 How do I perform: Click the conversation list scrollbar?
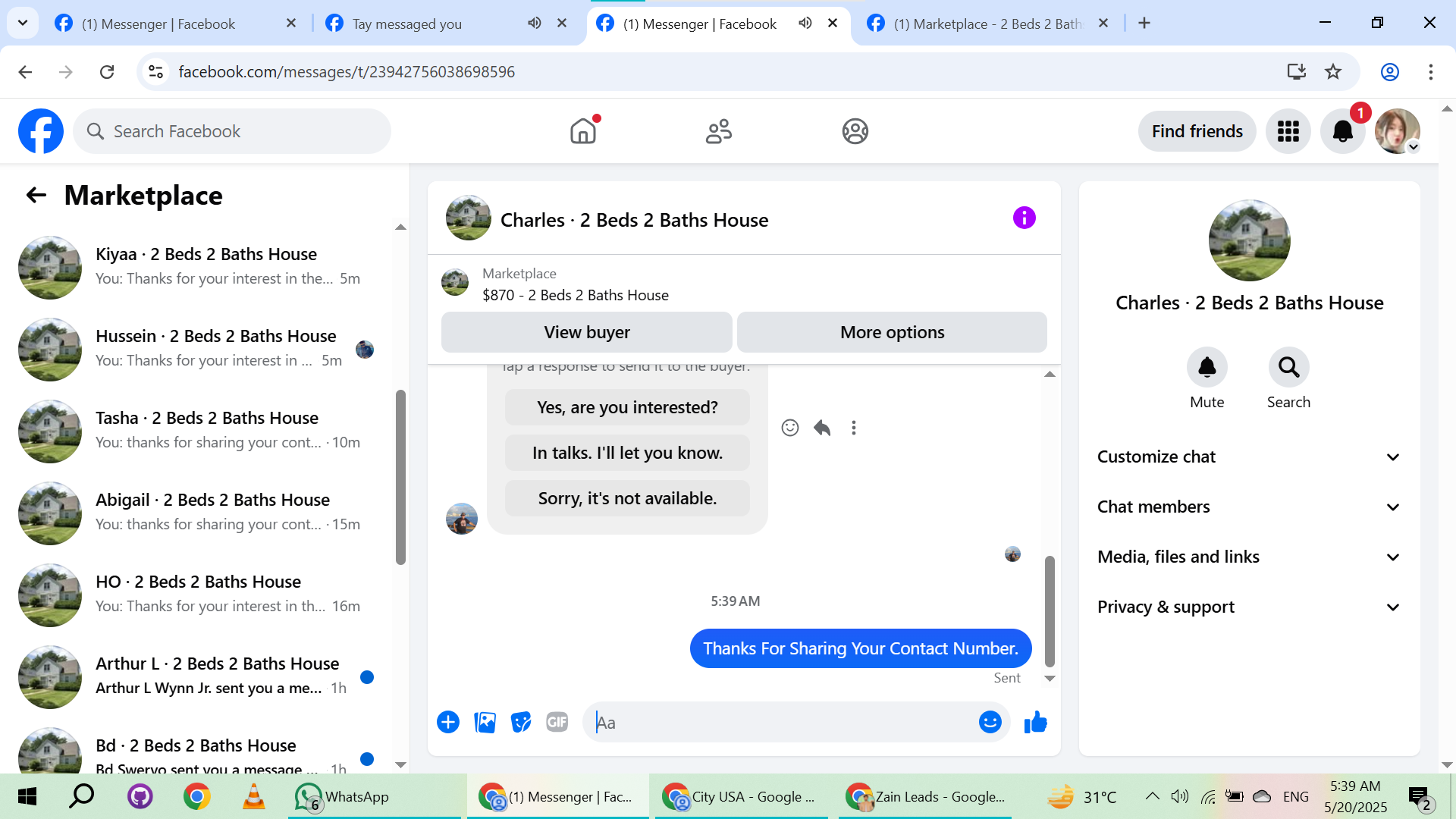pos(400,478)
